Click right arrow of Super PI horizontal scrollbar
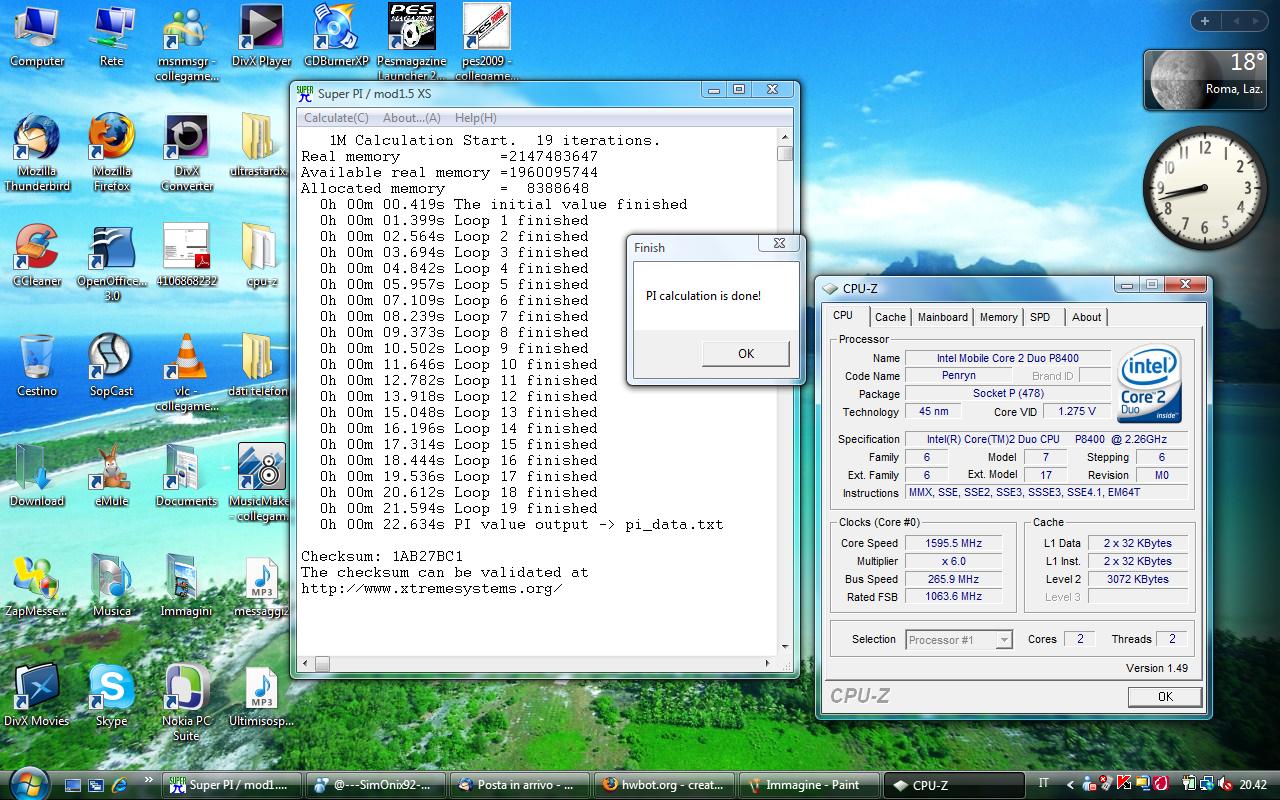Screen dimensions: 1280x800 (768, 663)
